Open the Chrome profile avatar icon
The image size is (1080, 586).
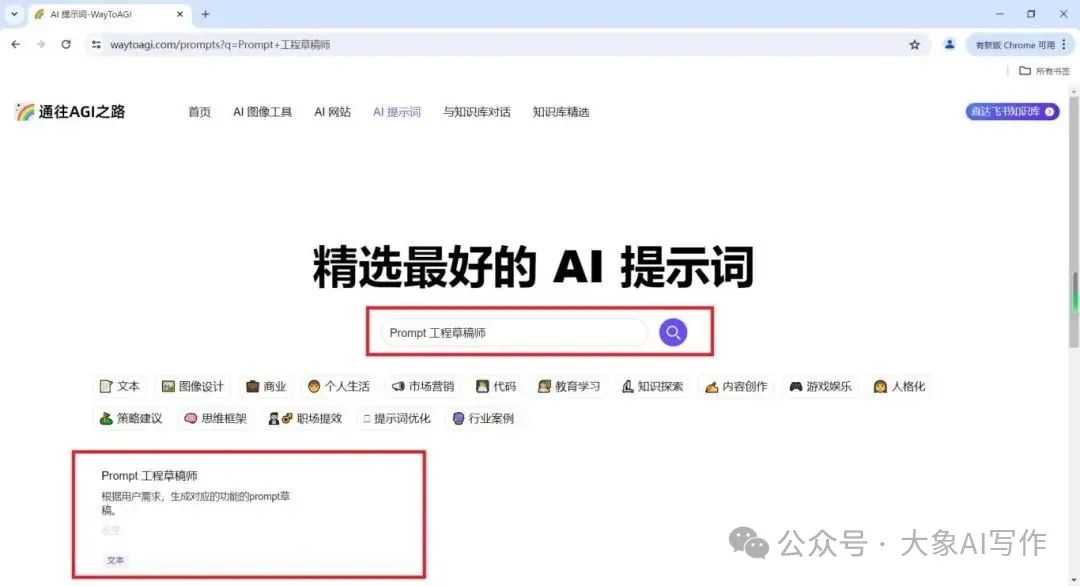tap(949, 45)
